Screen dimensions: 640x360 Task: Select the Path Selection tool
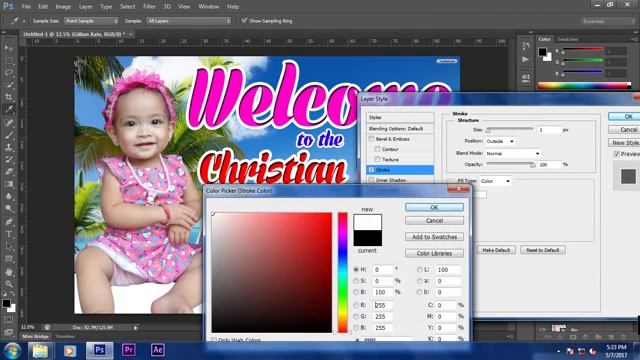click(9, 247)
